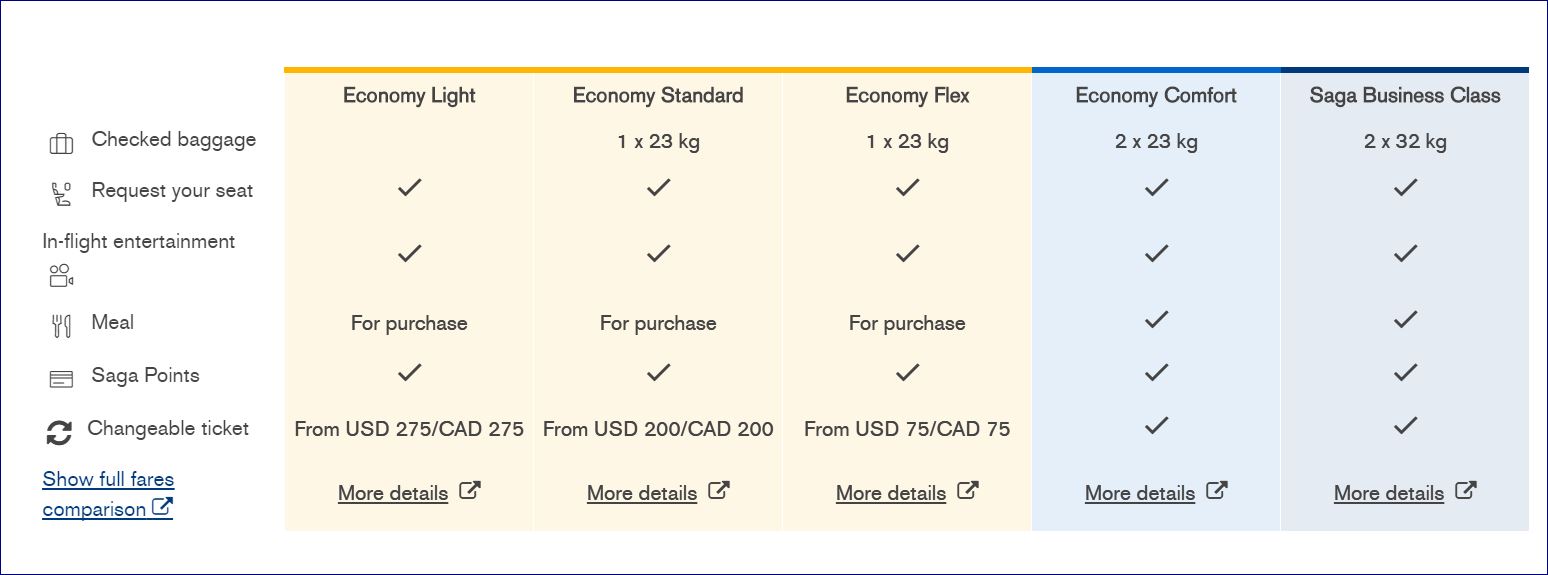This screenshot has width=1548, height=575.
Task: Click external link icon under Economy Light
Action: tap(470, 491)
